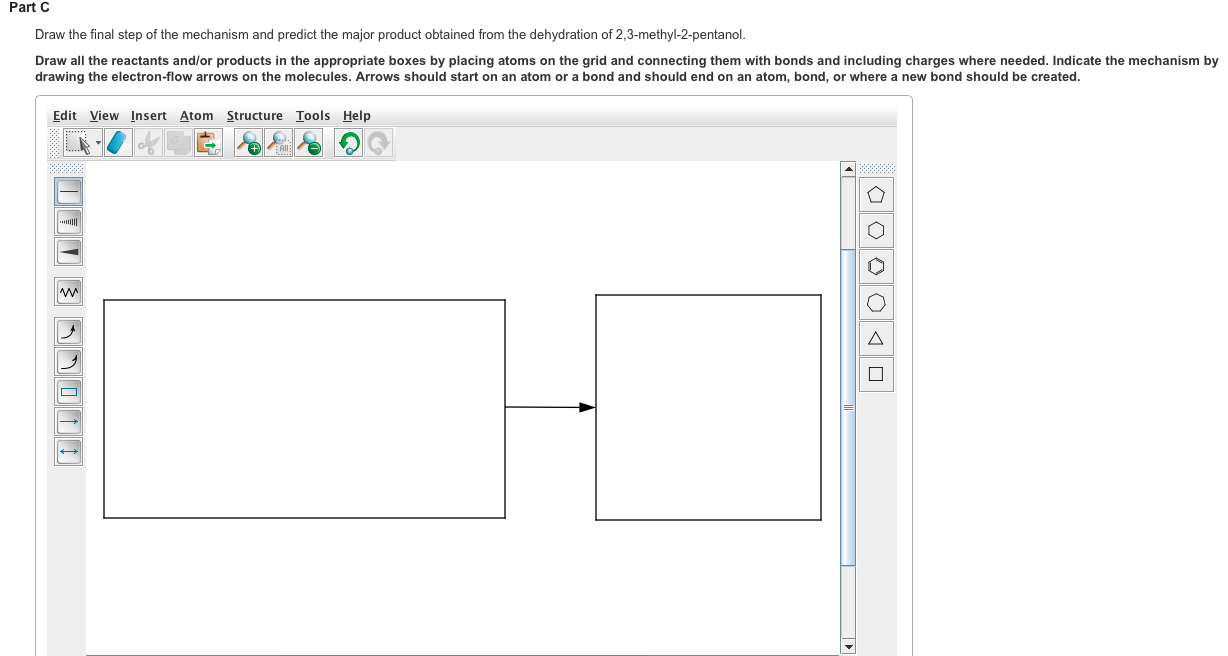
Task: Select the double-headed resonance arrow tool
Action: 68,452
